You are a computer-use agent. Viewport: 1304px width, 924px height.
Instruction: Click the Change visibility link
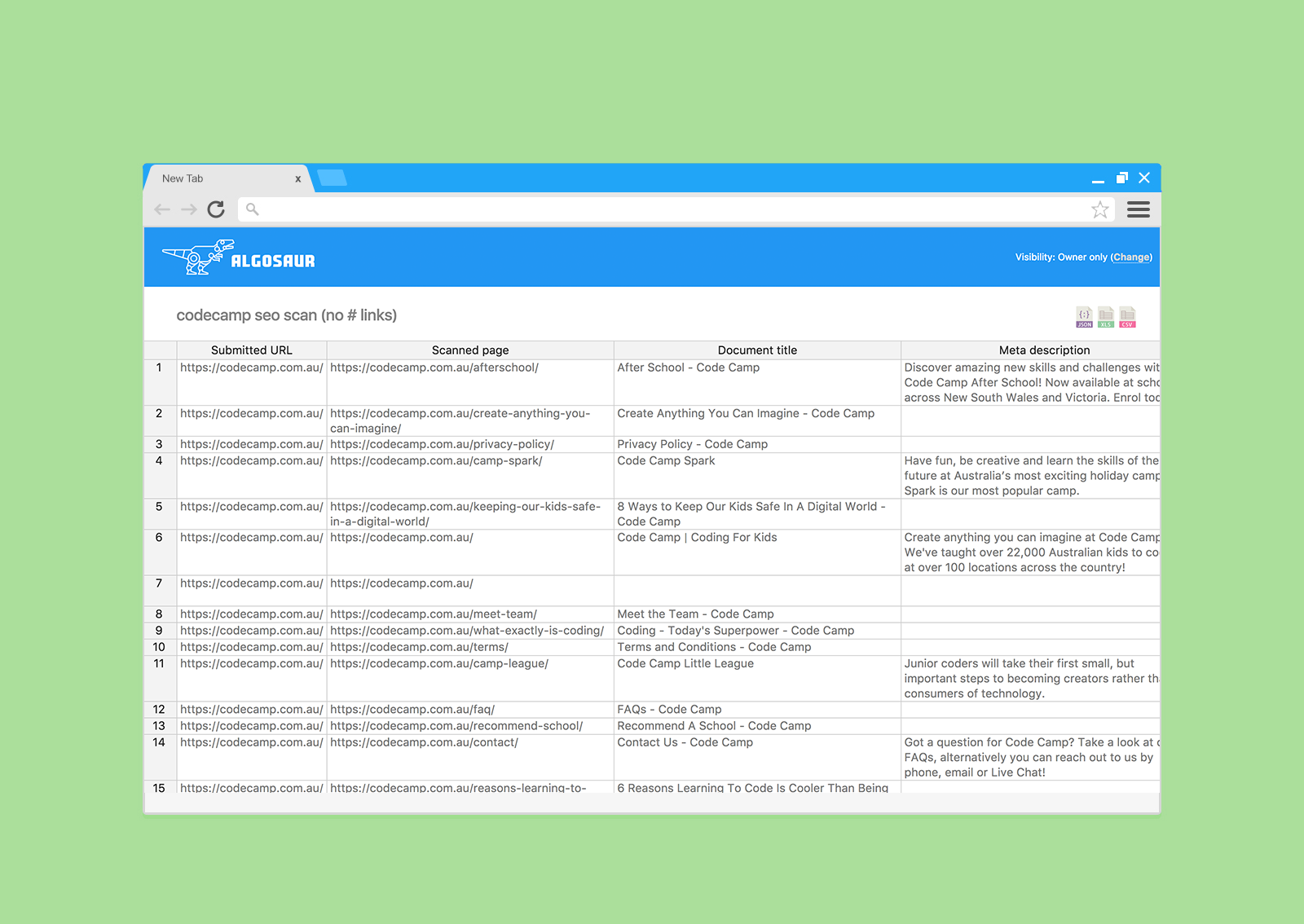click(x=1131, y=257)
